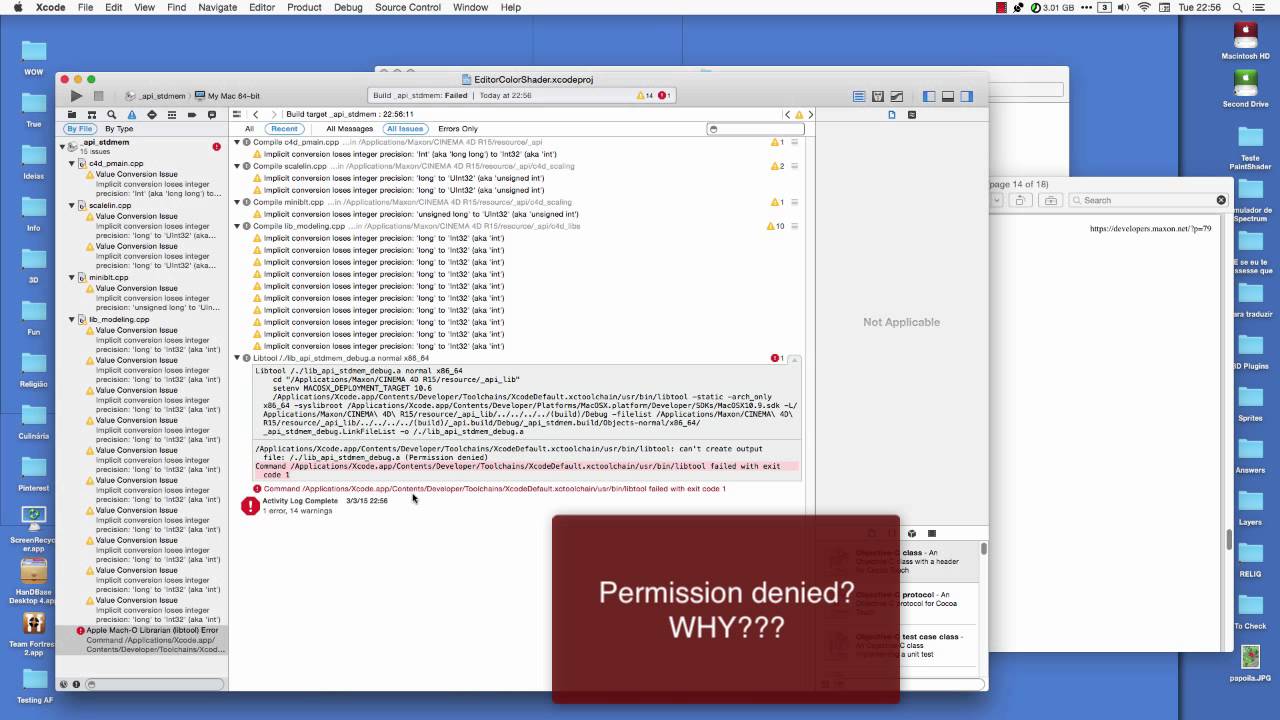
Task: Select the _api_stdmem scheme
Action: tap(157, 96)
